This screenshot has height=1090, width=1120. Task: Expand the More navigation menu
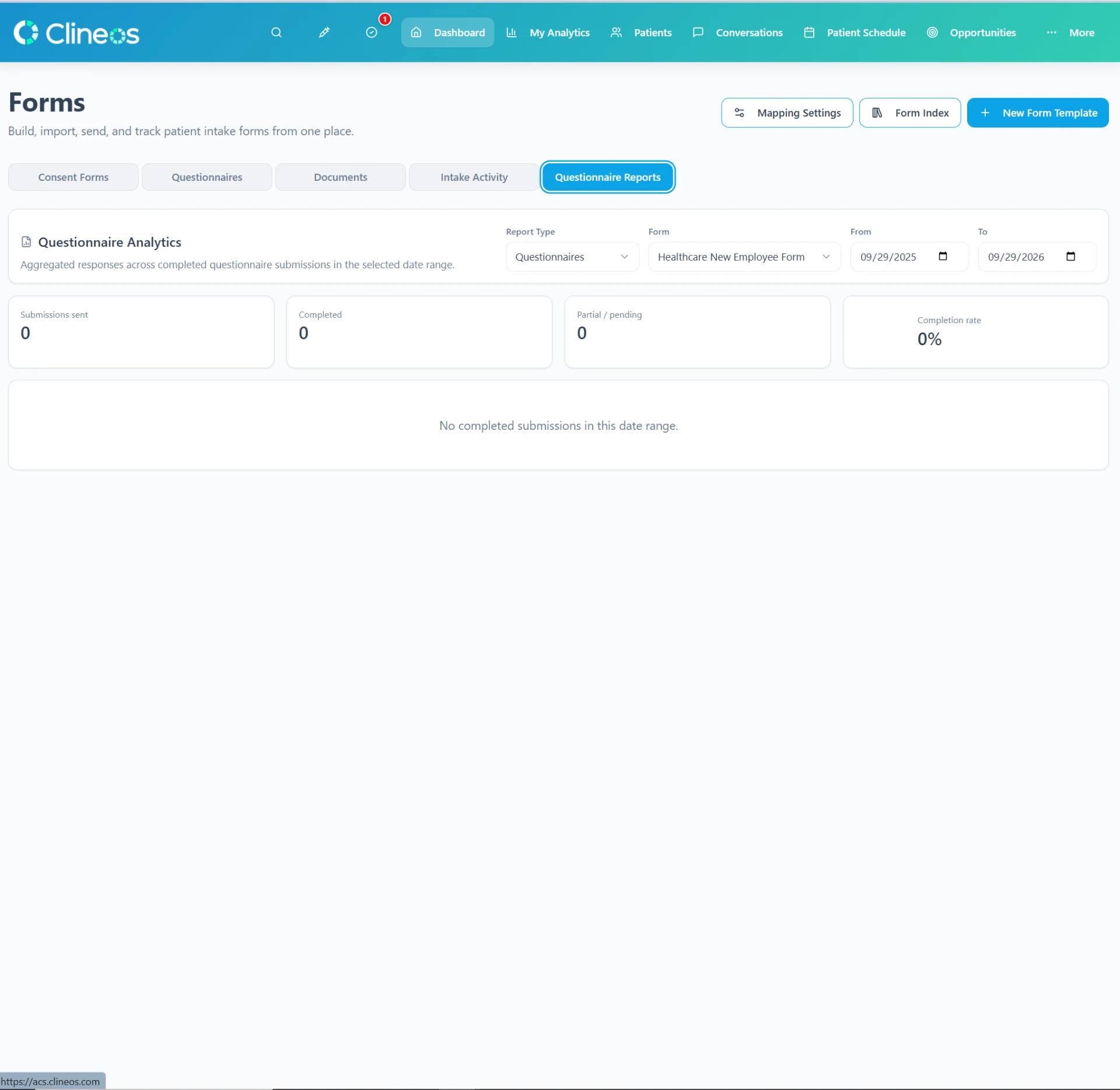tap(1071, 33)
